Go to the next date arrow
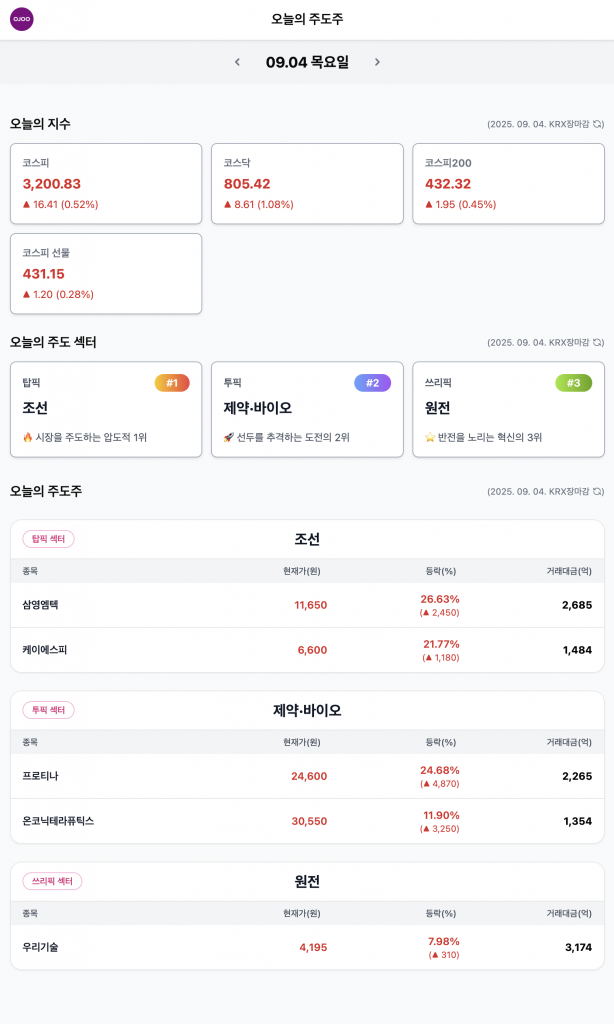This screenshot has height=1024, width=614. click(377, 62)
